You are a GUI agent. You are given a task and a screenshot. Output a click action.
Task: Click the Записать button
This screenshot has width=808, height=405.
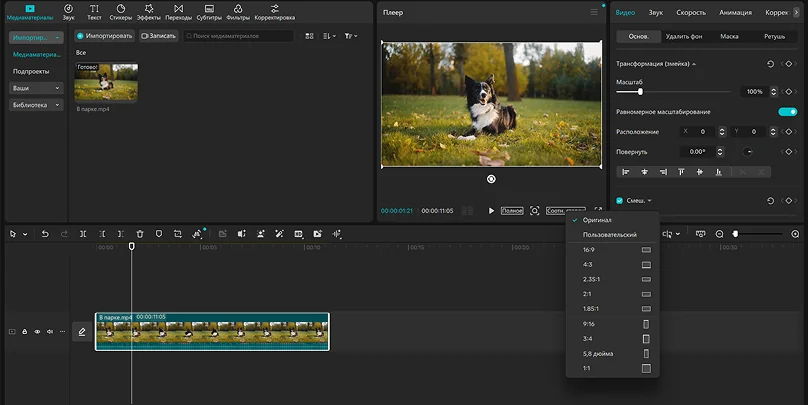point(158,36)
